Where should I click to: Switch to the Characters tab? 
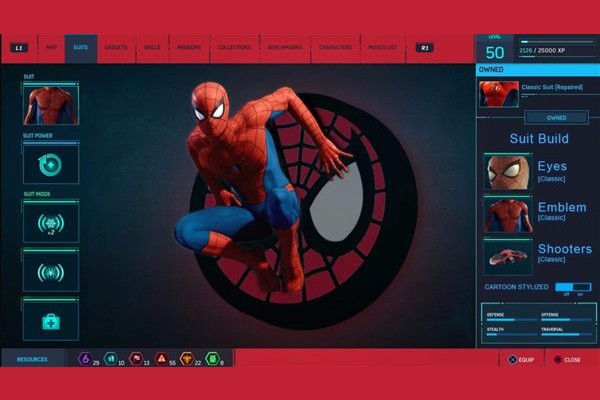[335, 47]
